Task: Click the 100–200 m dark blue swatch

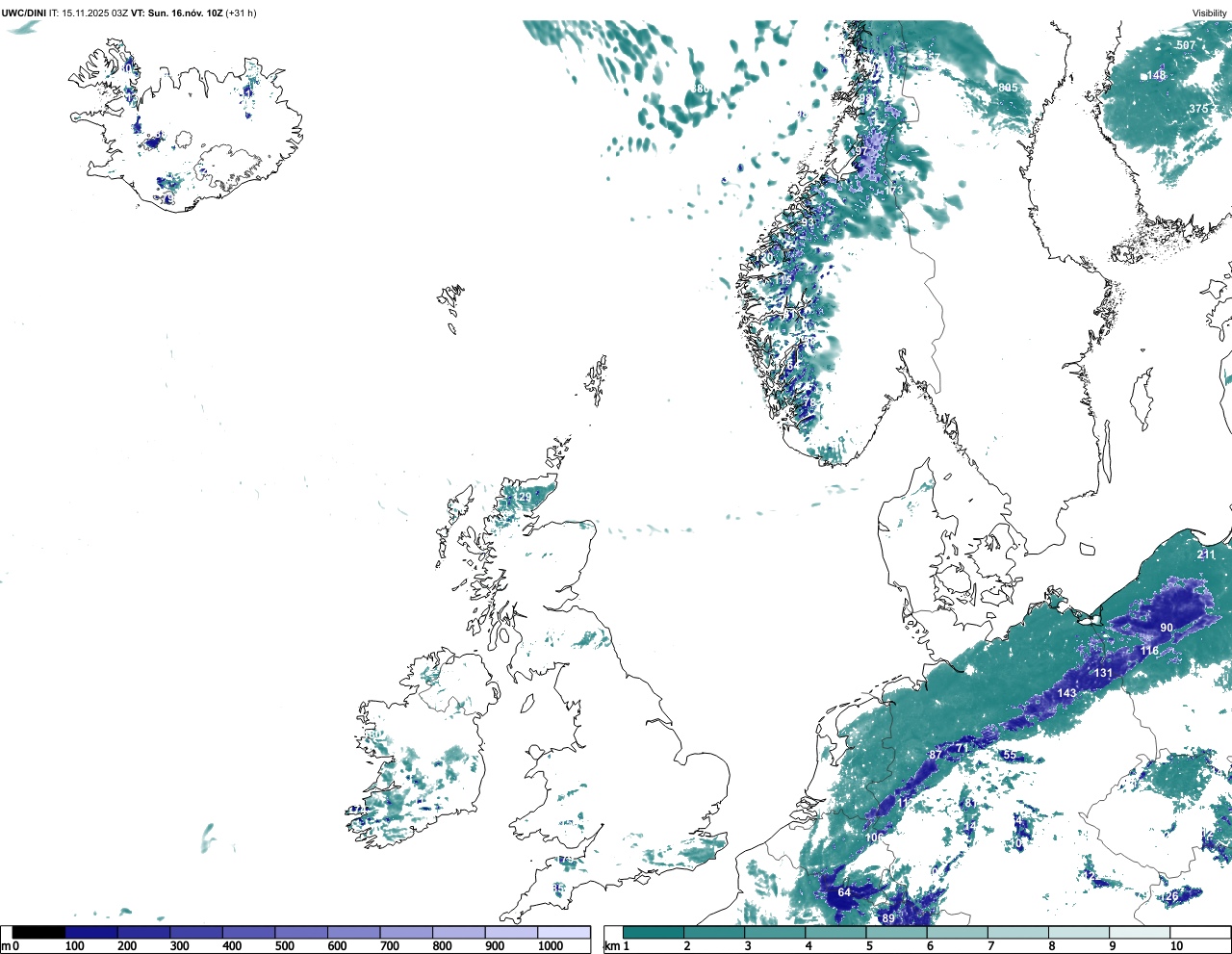Action: [91, 932]
